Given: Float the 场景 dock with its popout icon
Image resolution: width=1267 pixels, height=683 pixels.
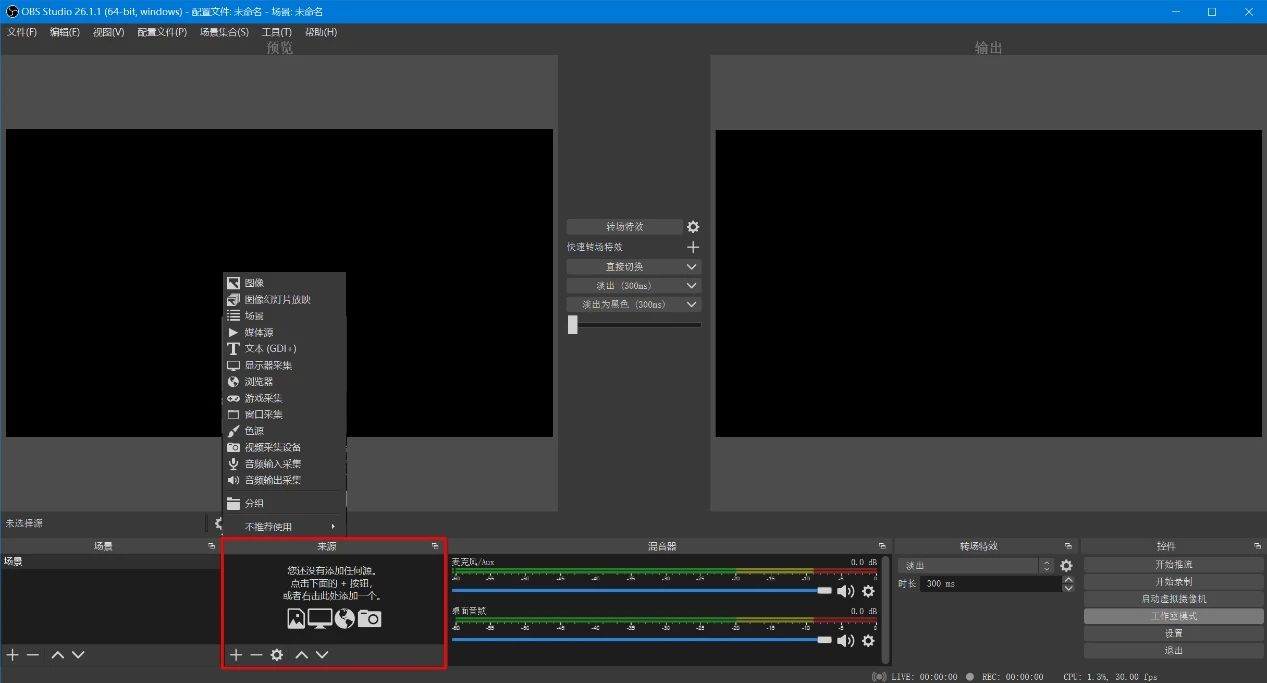Looking at the screenshot, I should pyautogui.click(x=211, y=546).
